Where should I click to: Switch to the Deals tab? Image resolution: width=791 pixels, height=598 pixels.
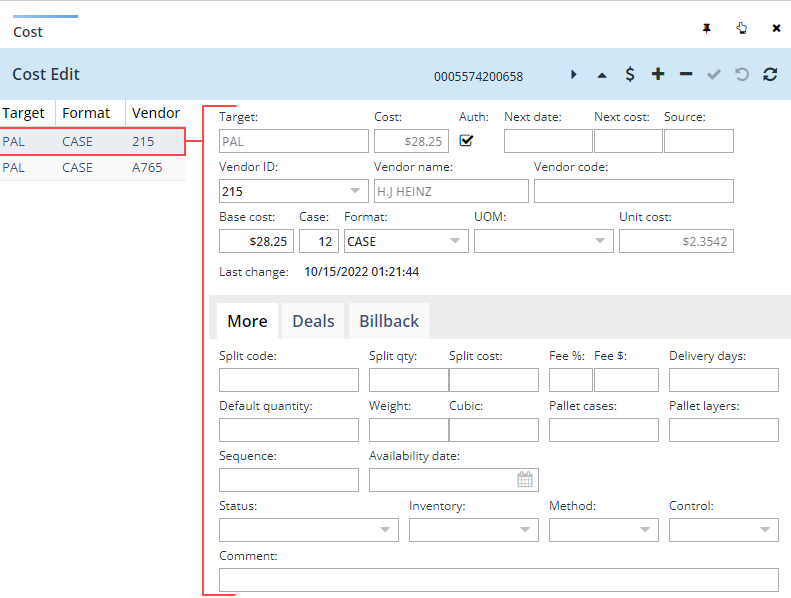[x=313, y=321]
